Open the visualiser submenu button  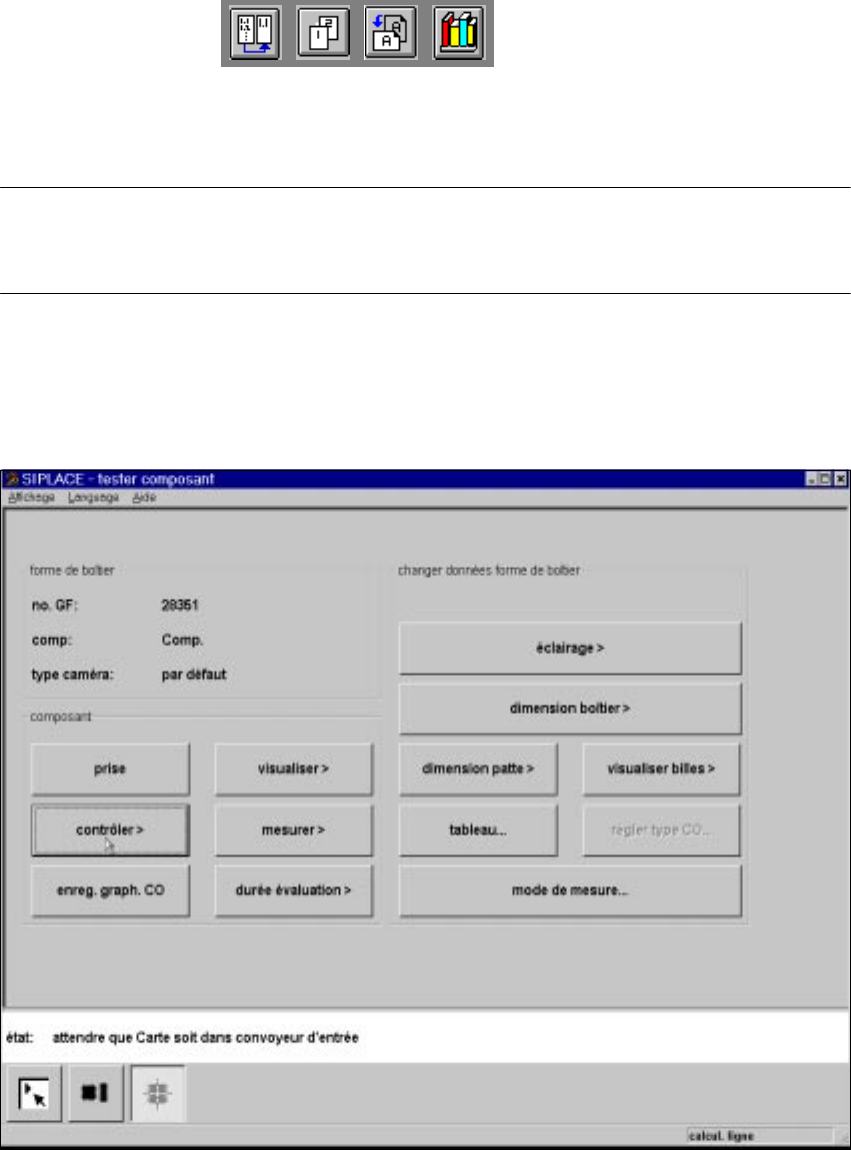(x=293, y=769)
